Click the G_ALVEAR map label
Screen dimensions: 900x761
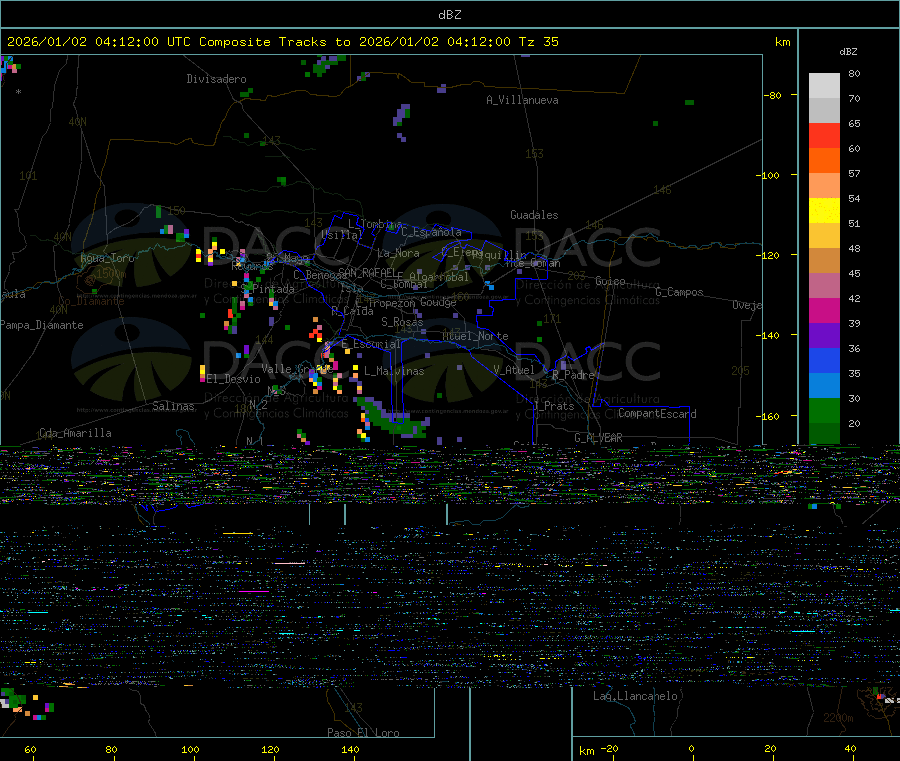click(x=598, y=438)
